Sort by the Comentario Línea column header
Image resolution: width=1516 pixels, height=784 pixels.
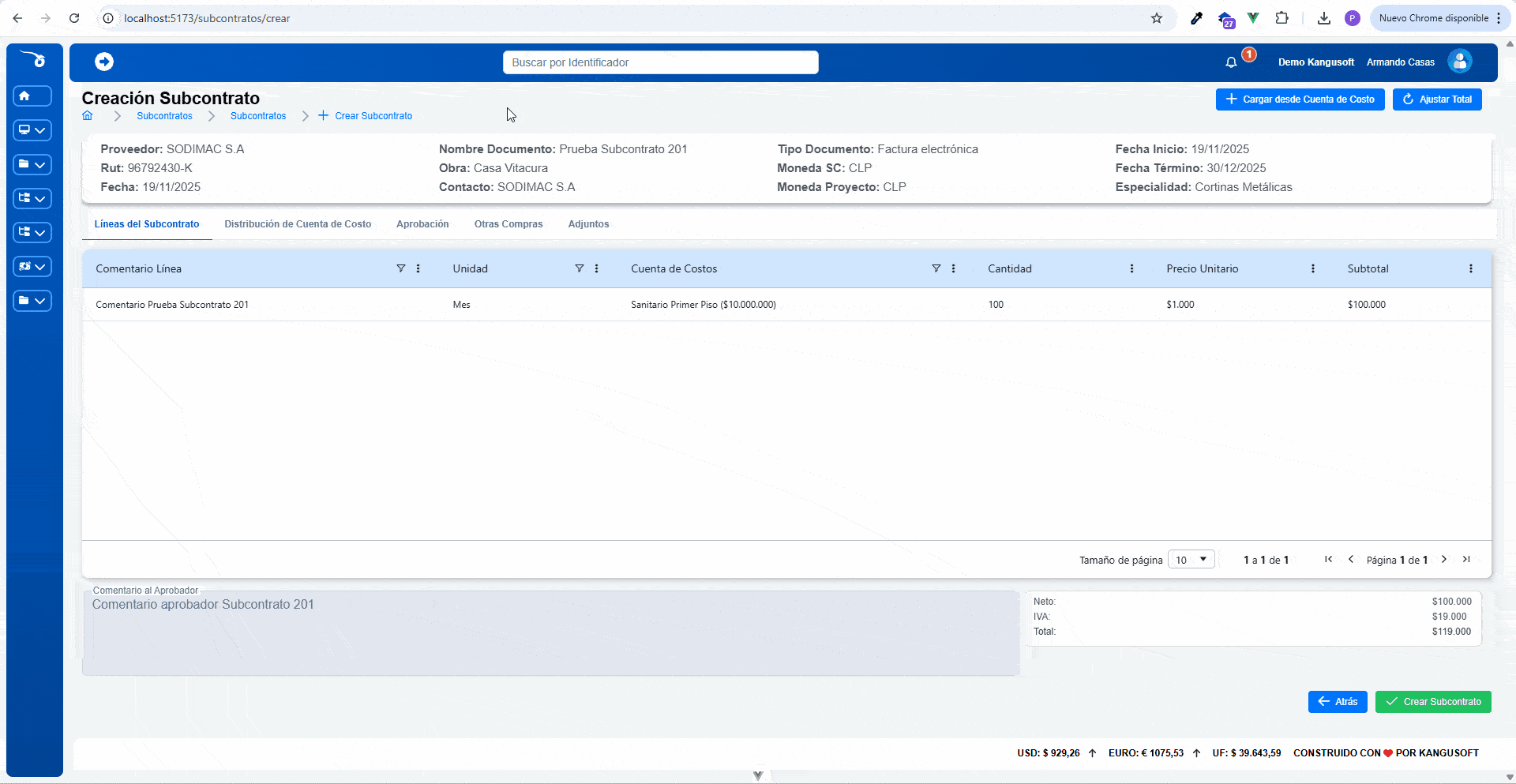139,268
